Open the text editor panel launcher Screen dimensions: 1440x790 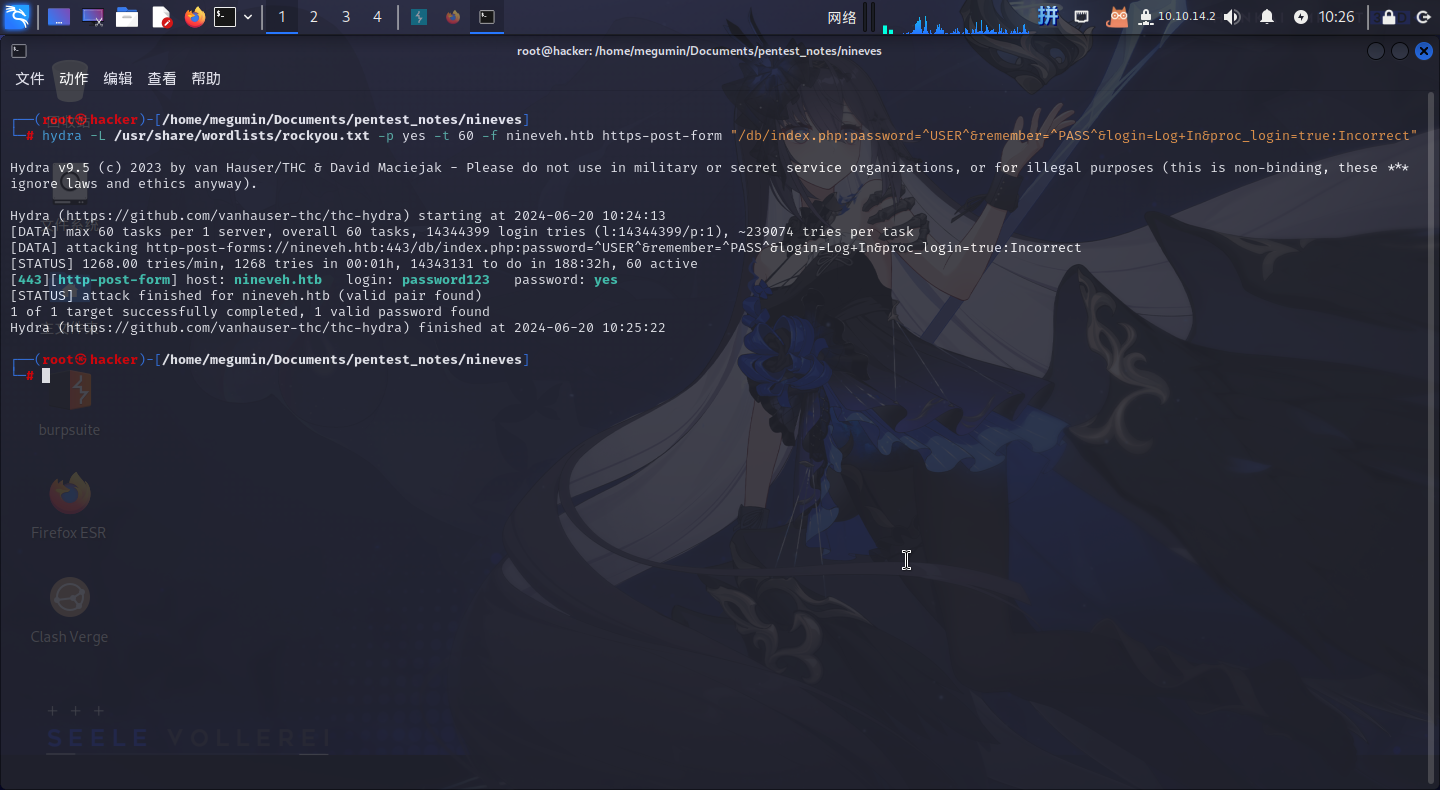(x=161, y=17)
